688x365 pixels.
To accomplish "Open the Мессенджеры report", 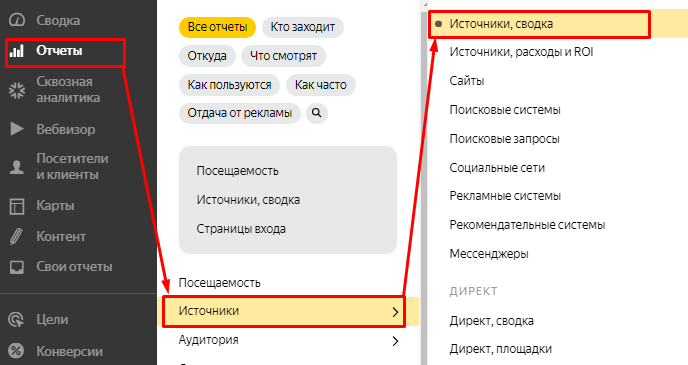I will click(x=489, y=254).
